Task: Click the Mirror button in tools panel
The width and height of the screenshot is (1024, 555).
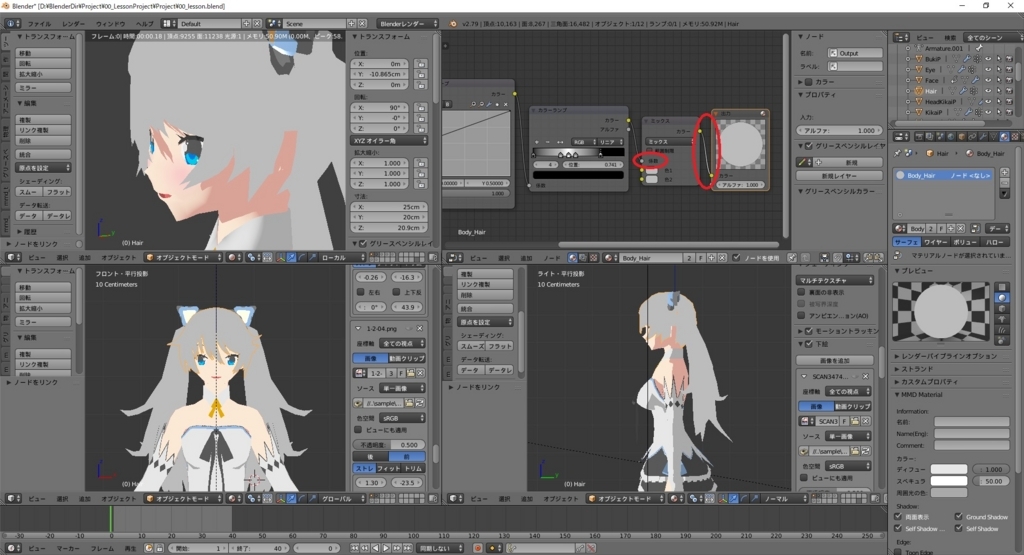Action: [x=43, y=87]
